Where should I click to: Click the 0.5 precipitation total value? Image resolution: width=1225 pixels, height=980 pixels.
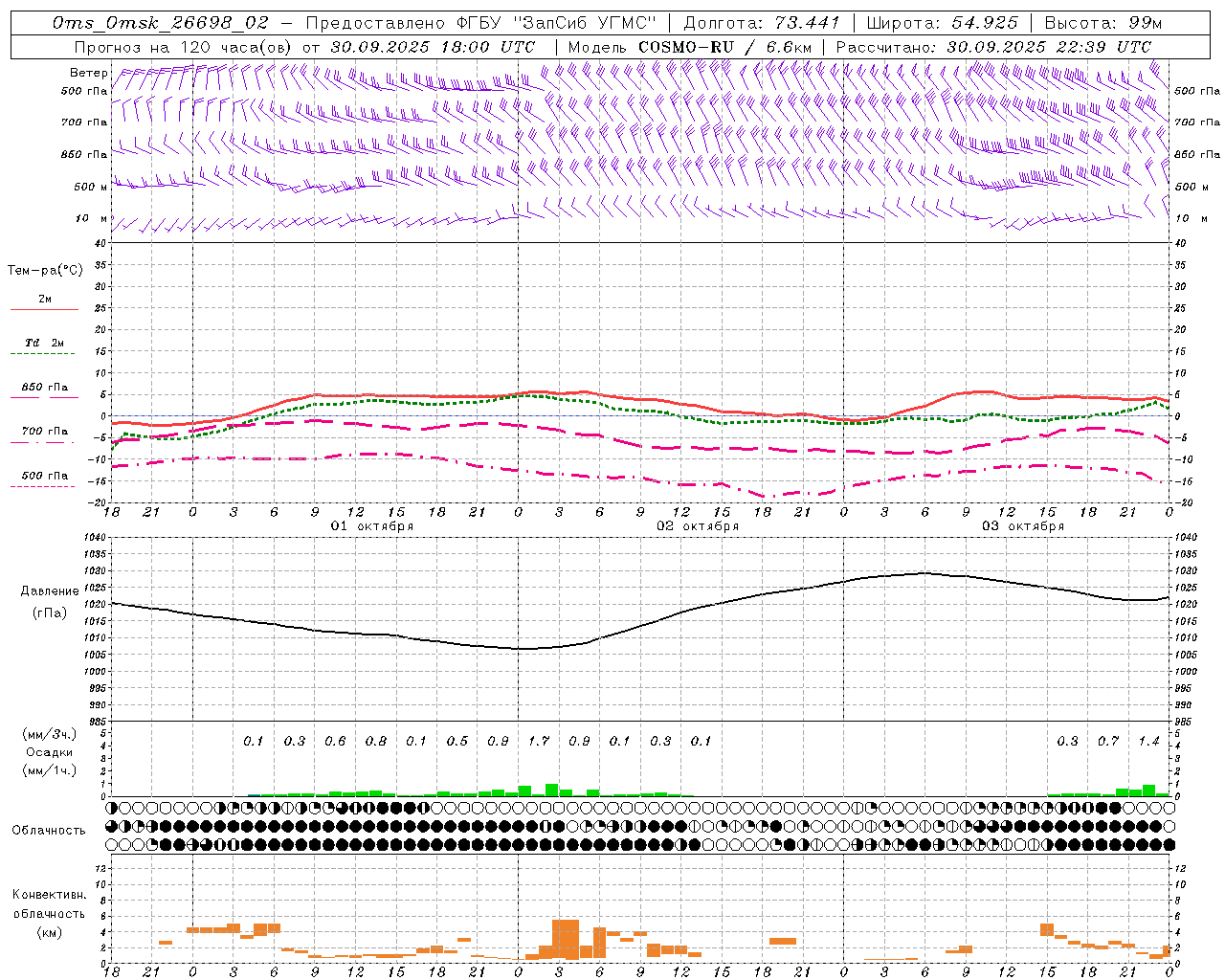click(457, 742)
